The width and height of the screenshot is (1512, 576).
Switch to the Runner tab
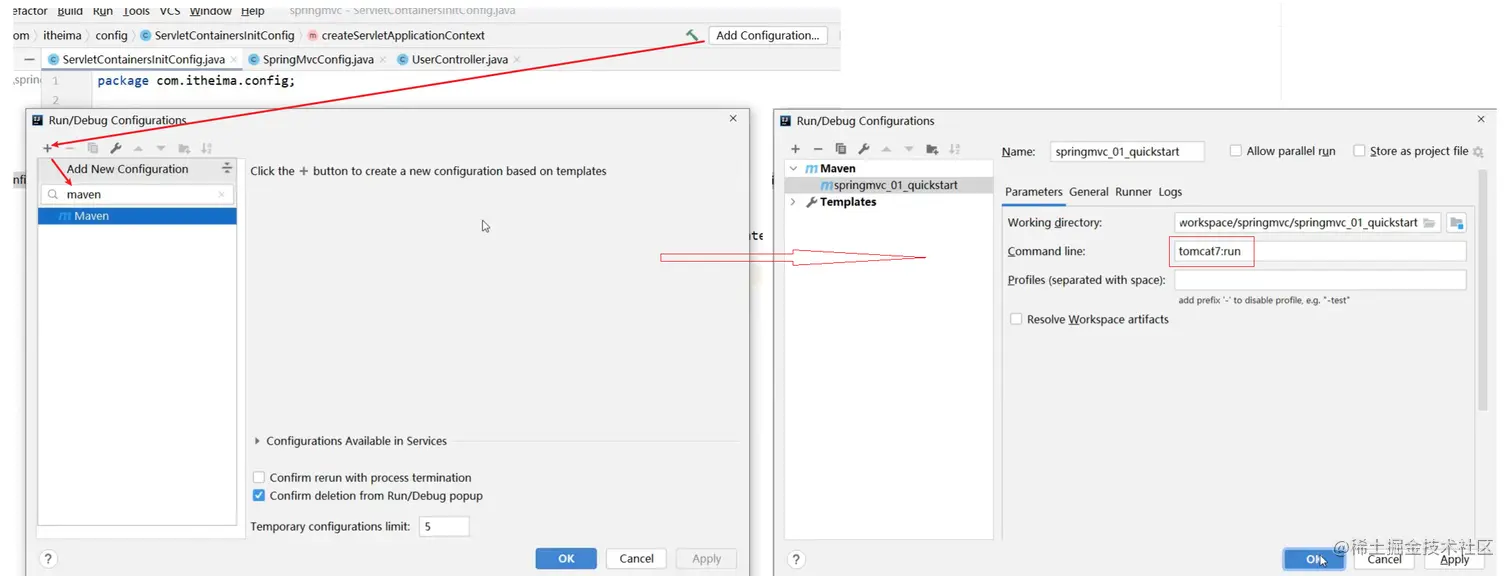(x=1133, y=192)
